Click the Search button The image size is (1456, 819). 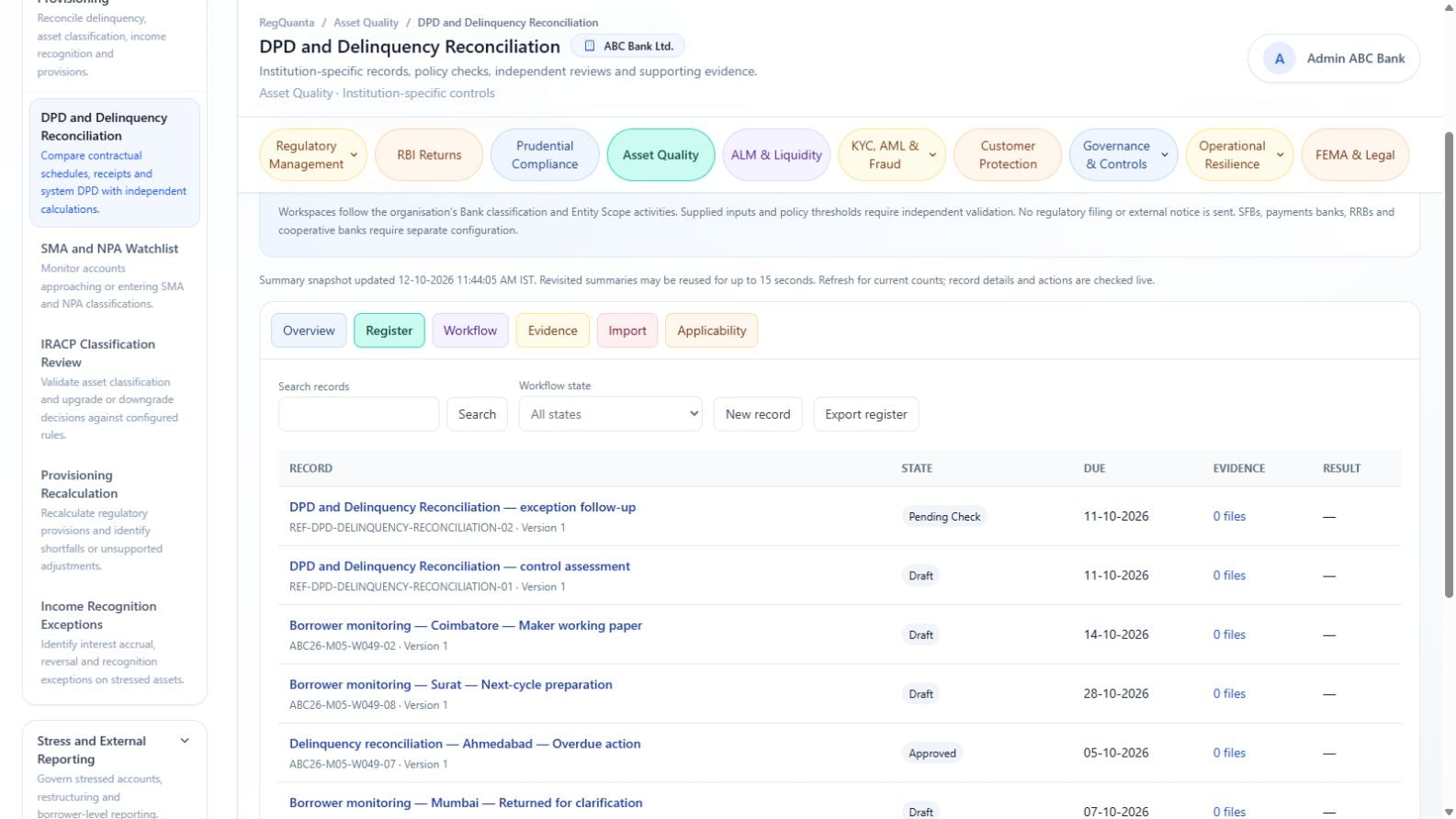click(x=477, y=414)
